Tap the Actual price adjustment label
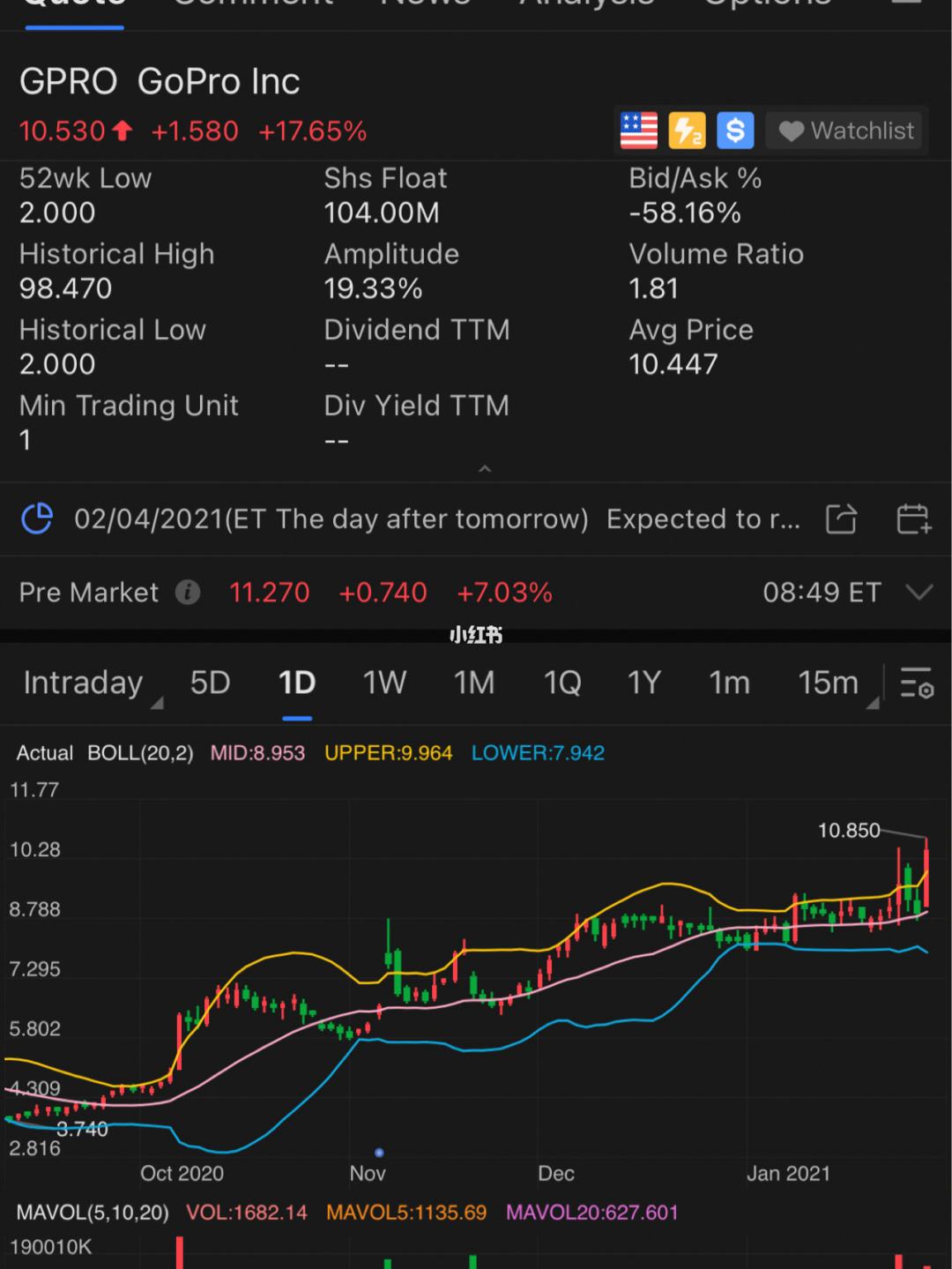The width and height of the screenshot is (952, 1269). [x=45, y=753]
